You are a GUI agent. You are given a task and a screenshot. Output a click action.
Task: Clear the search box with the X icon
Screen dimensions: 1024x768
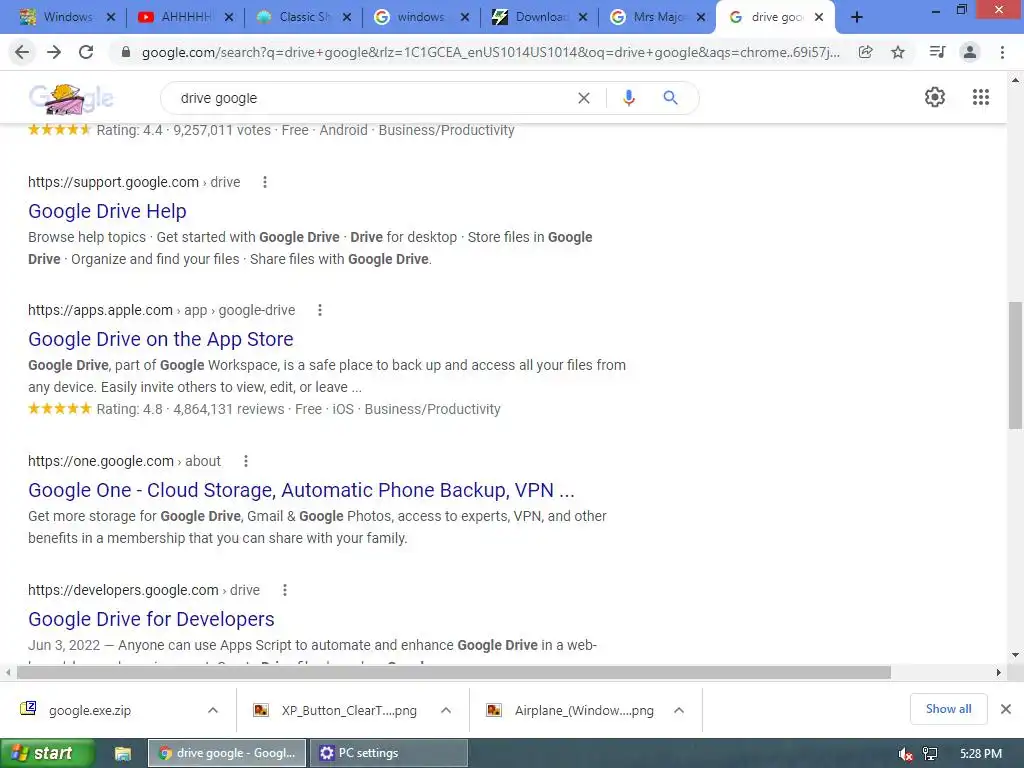coord(584,98)
